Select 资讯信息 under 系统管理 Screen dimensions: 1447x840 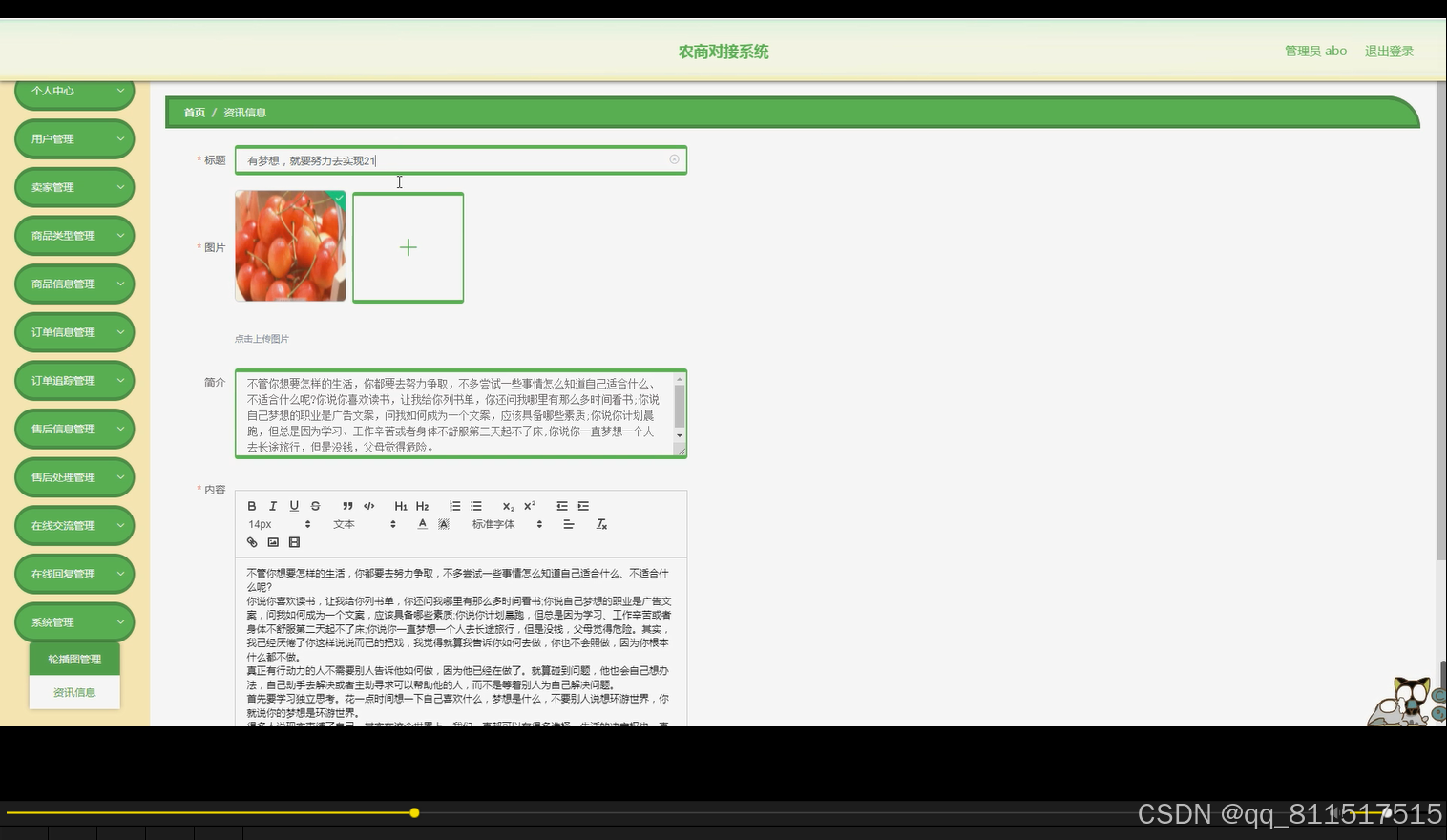(73, 691)
